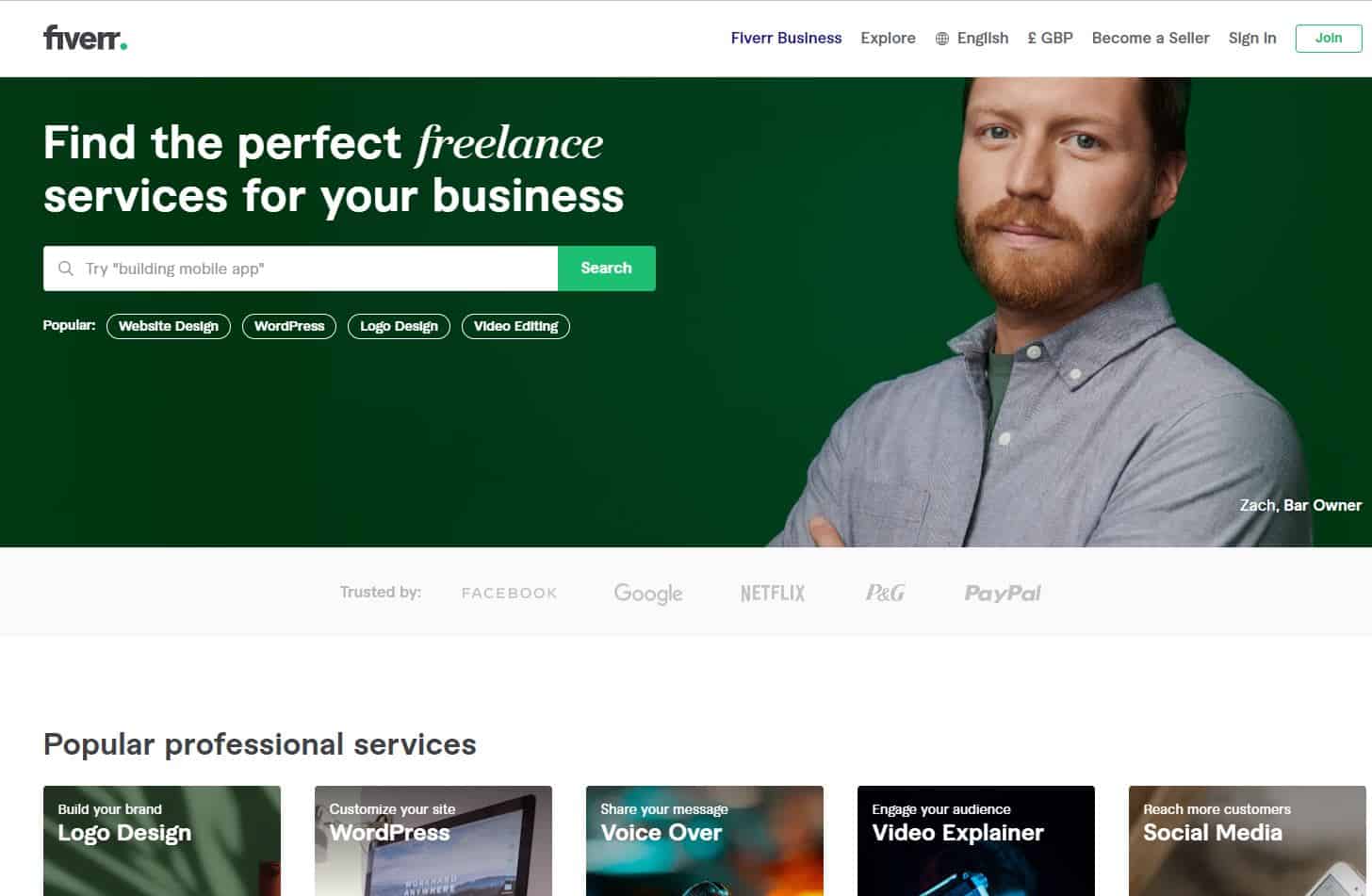Open the Explore menu
This screenshot has height=896, width=1372.
(888, 38)
